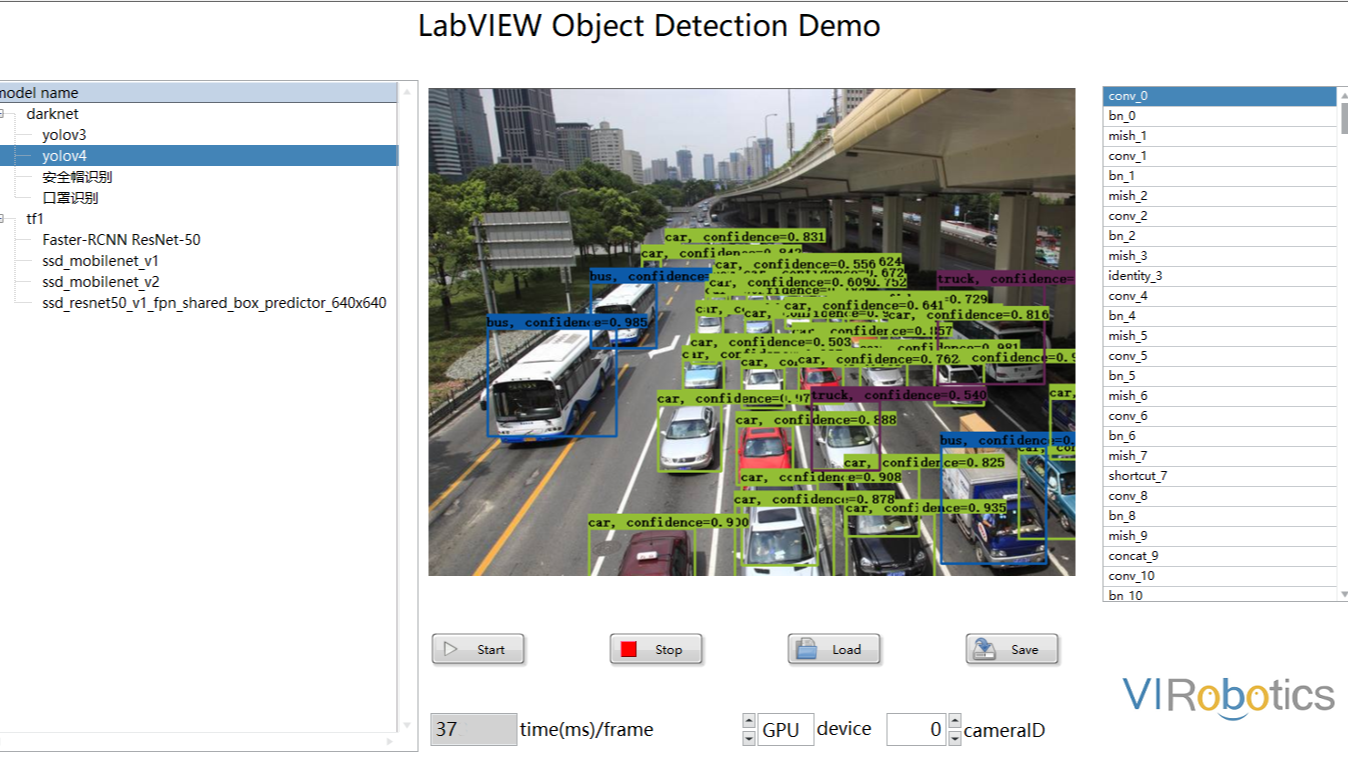
Task: Select conv_4 layer in list
Action: coord(1220,296)
